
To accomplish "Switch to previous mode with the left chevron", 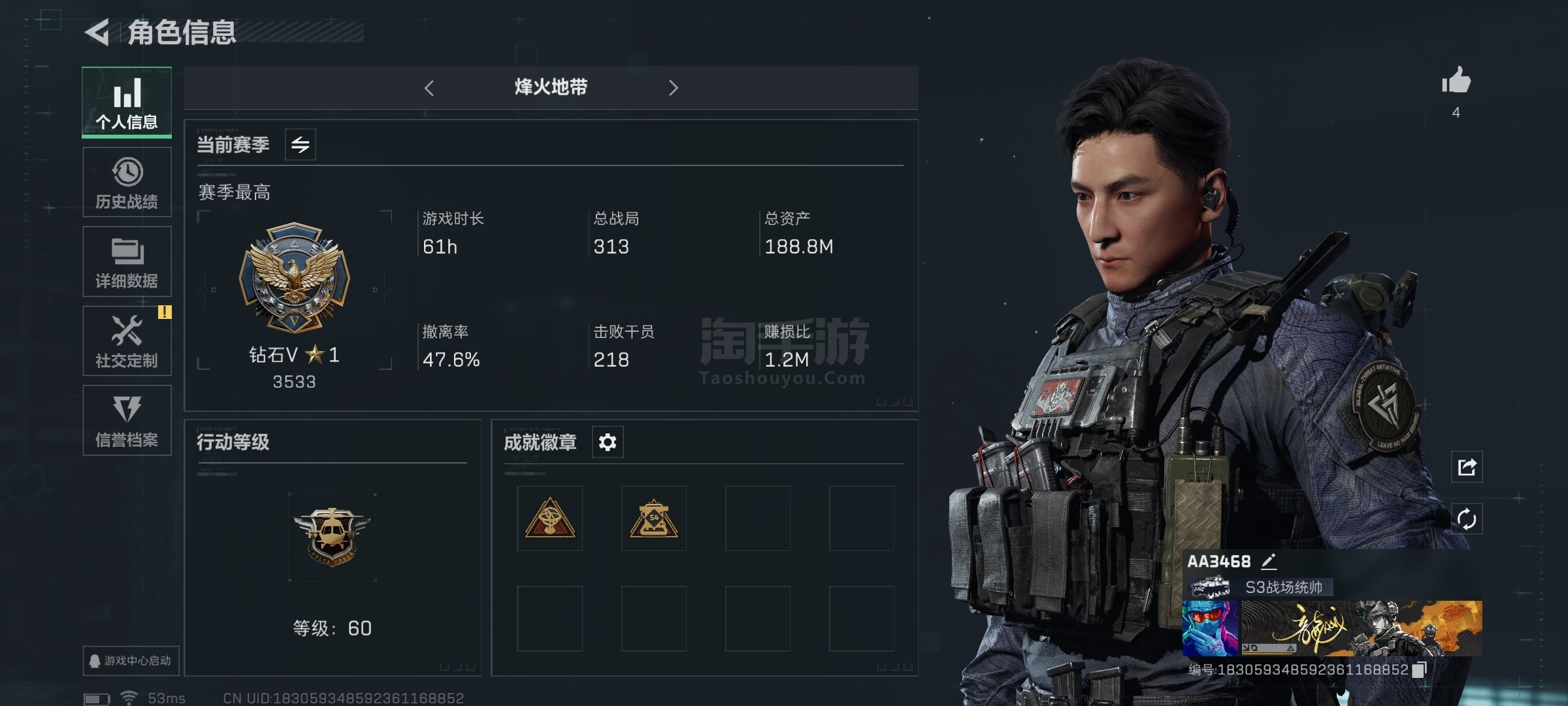I will pos(429,88).
